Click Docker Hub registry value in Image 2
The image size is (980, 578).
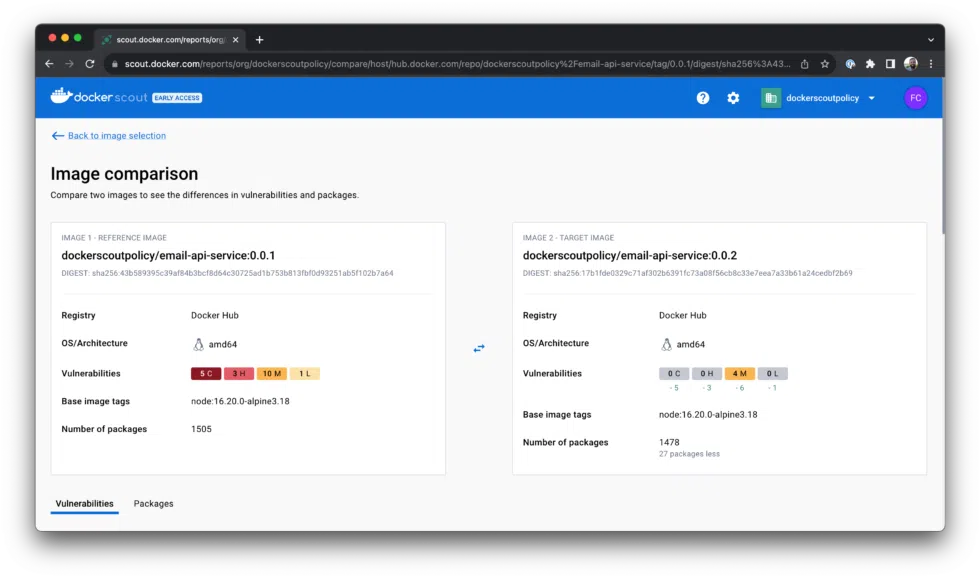tap(682, 316)
